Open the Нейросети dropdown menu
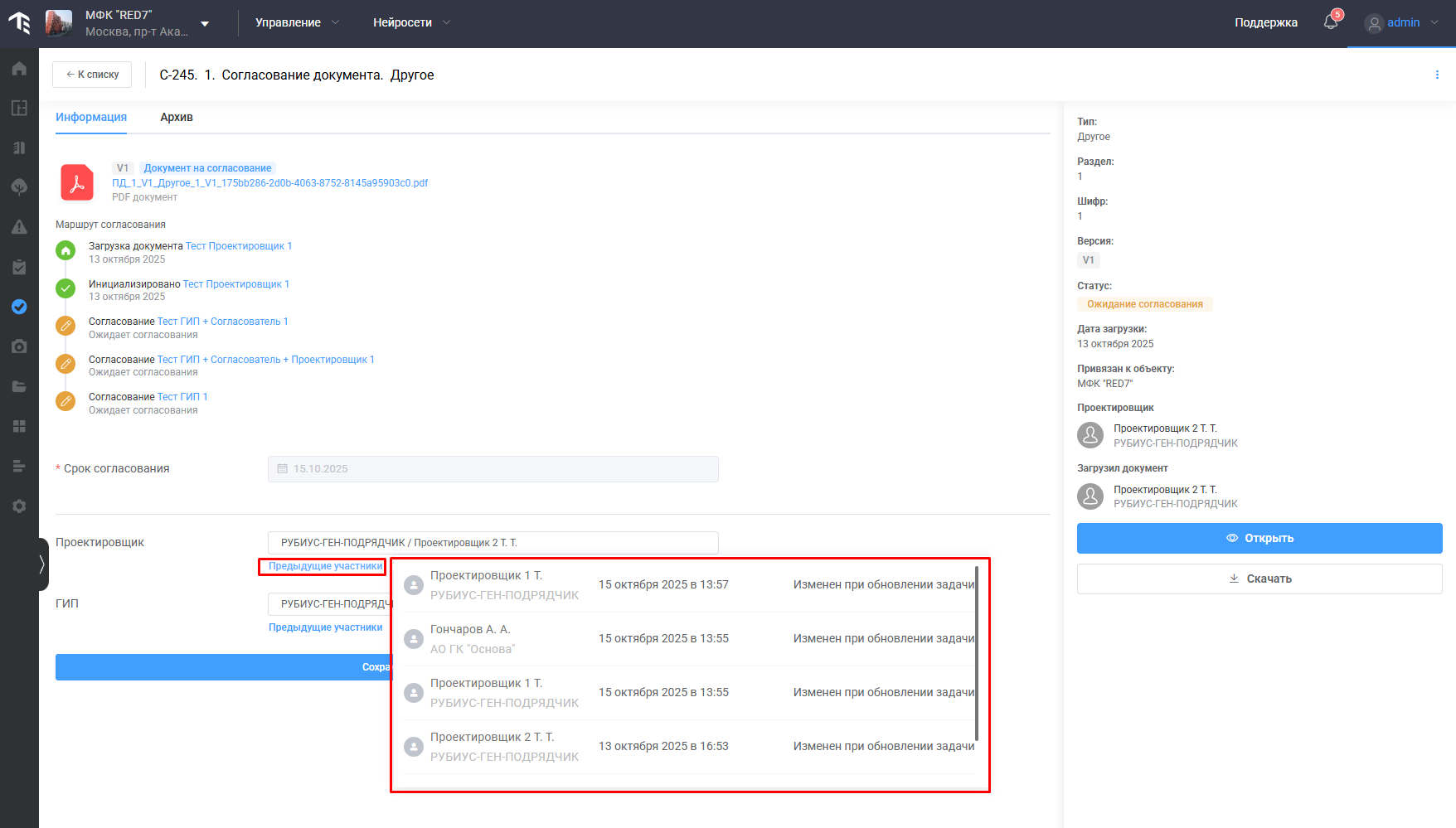The width and height of the screenshot is (1456, 828). (x=411, y=22)
